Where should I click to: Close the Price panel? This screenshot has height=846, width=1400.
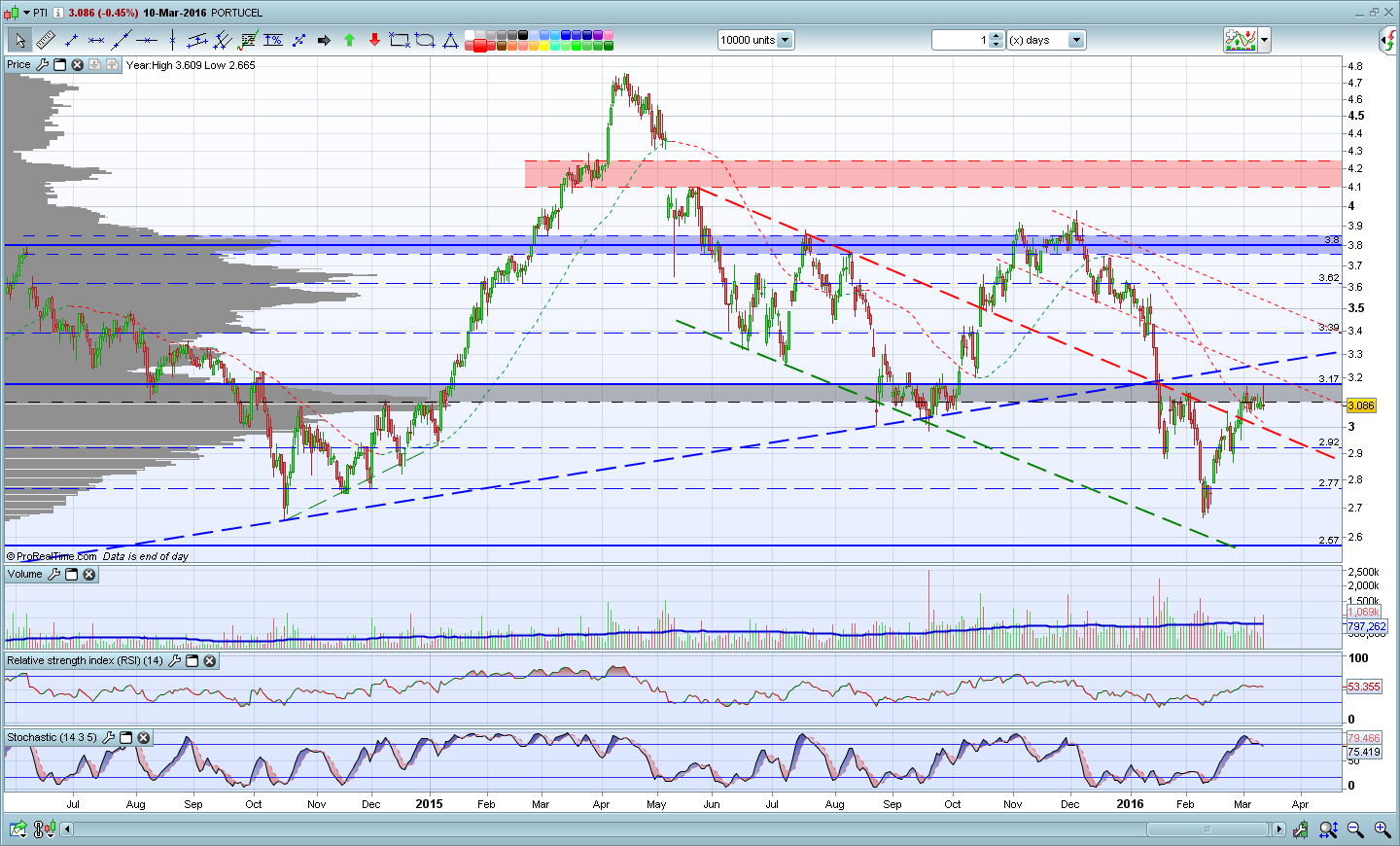tap(77, 64)
